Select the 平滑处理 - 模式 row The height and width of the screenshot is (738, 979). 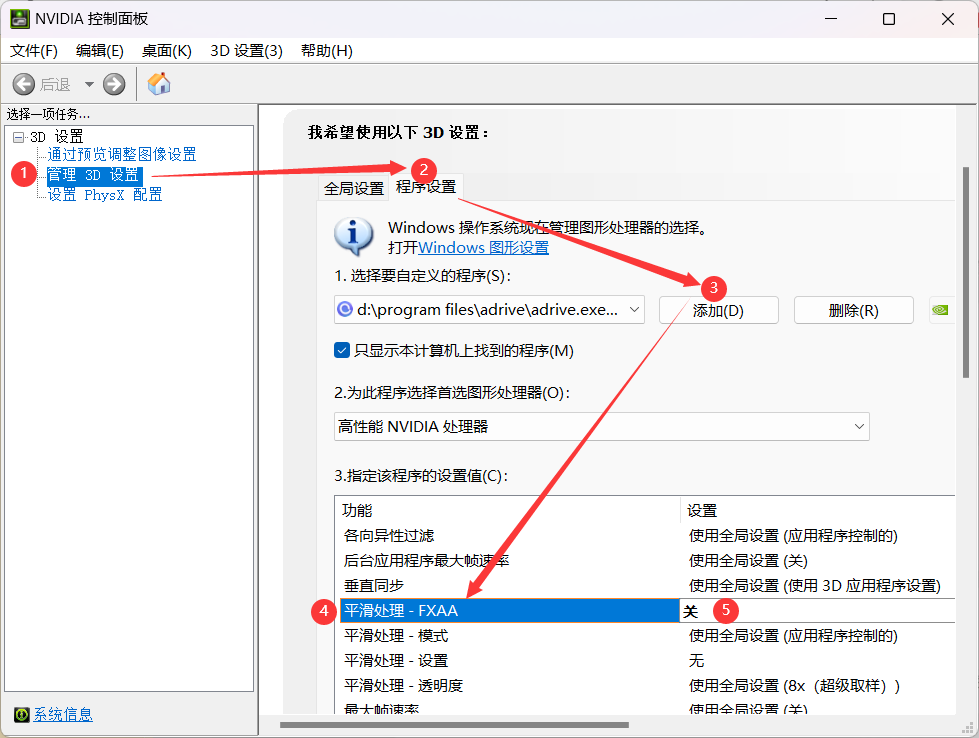point(647,636)
